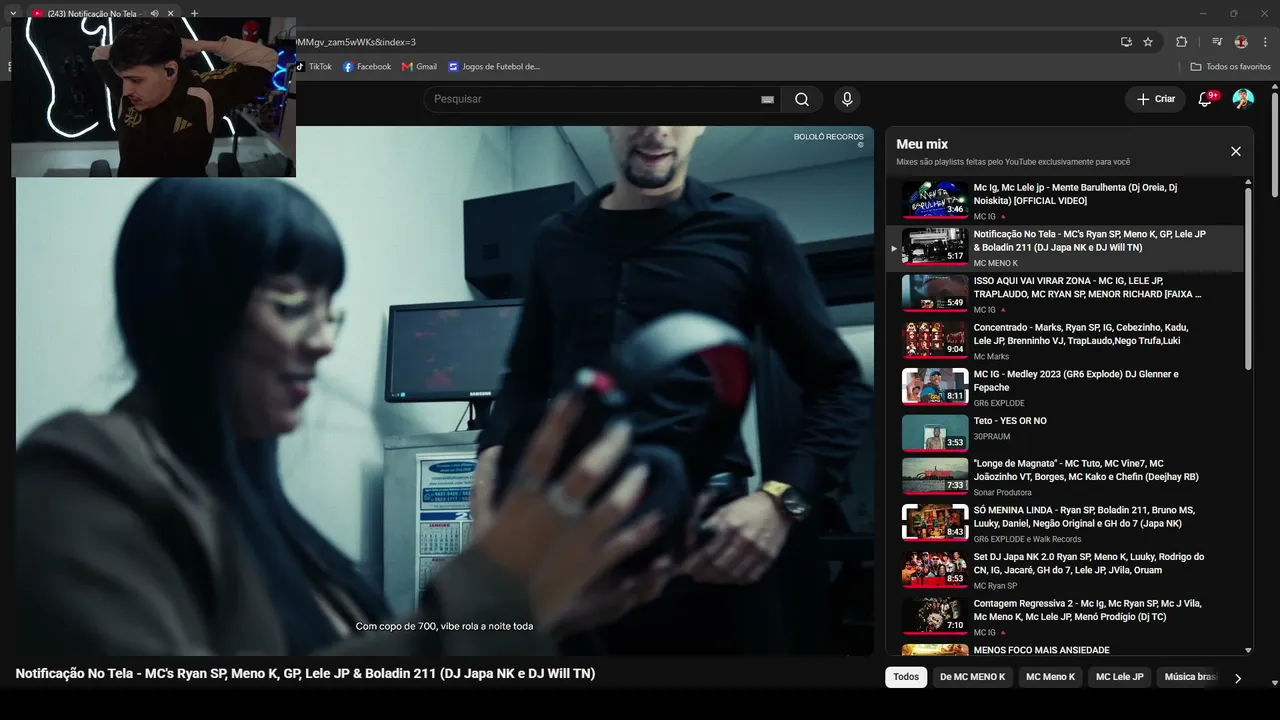Viewport: 1280px width, 720px height.
Task: Open the Chrome profile avatar
Action: point(1241,42)
